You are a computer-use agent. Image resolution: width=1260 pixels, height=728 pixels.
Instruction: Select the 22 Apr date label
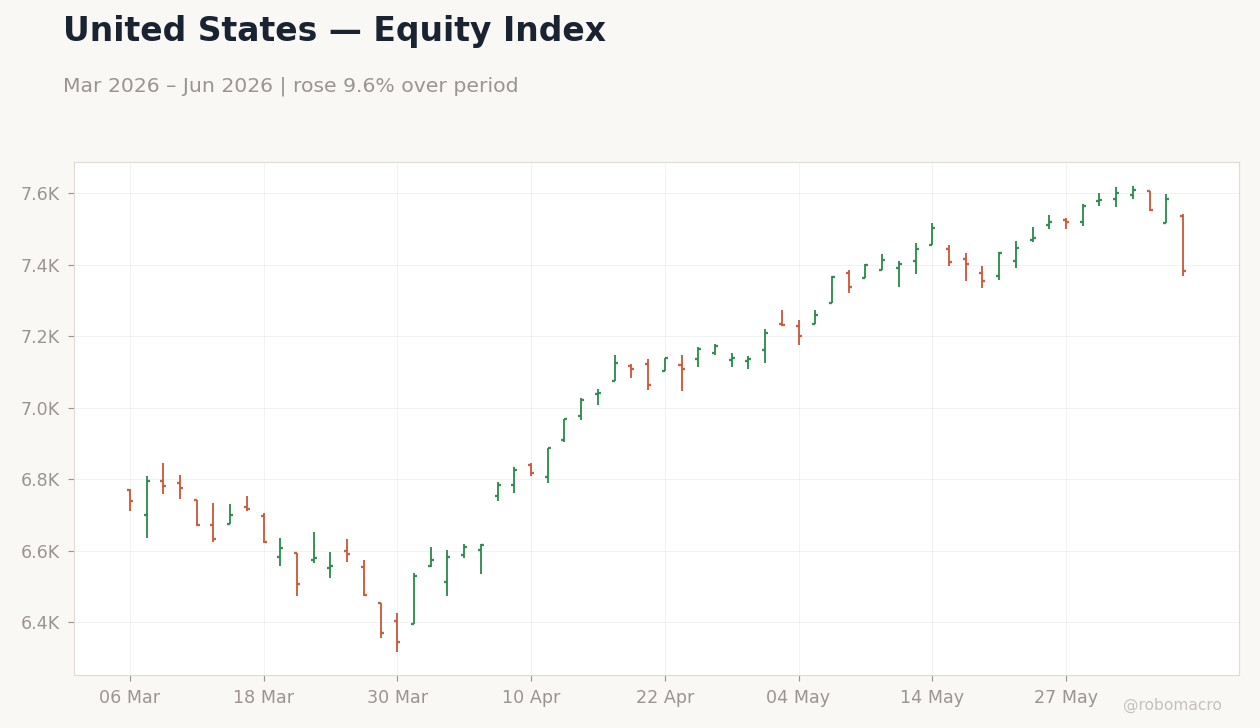tap(665, 698)
